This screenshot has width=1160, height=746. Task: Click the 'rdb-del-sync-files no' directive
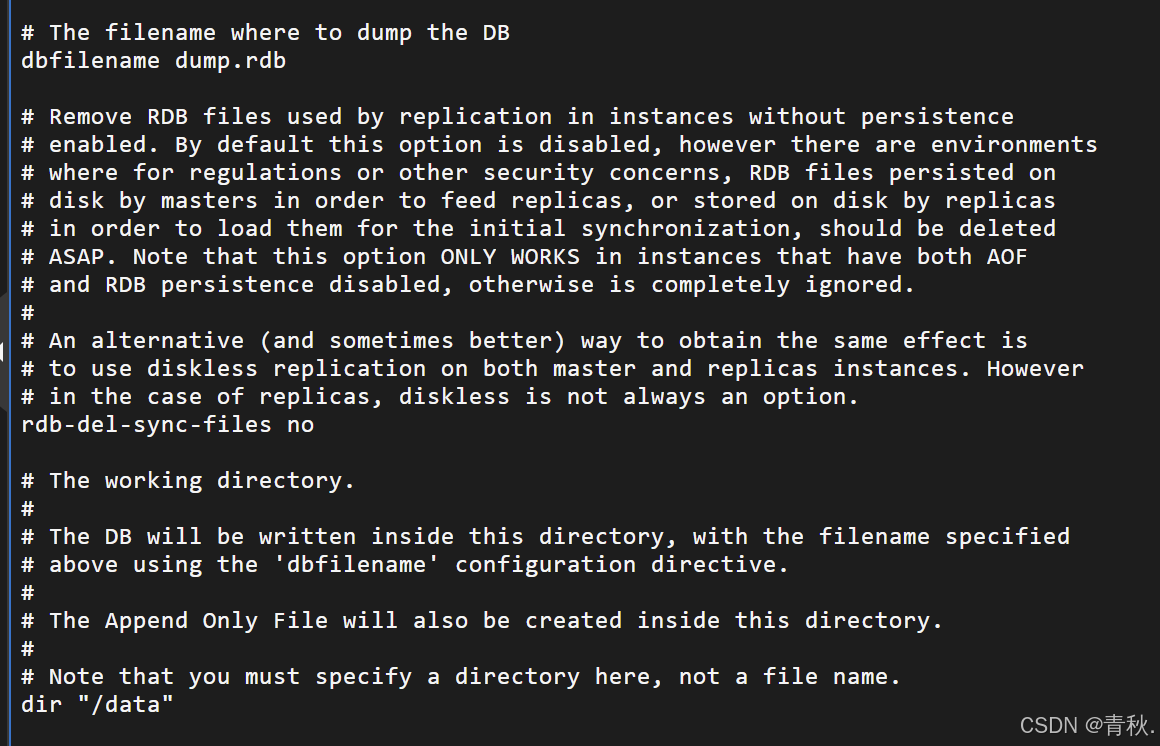167,424
